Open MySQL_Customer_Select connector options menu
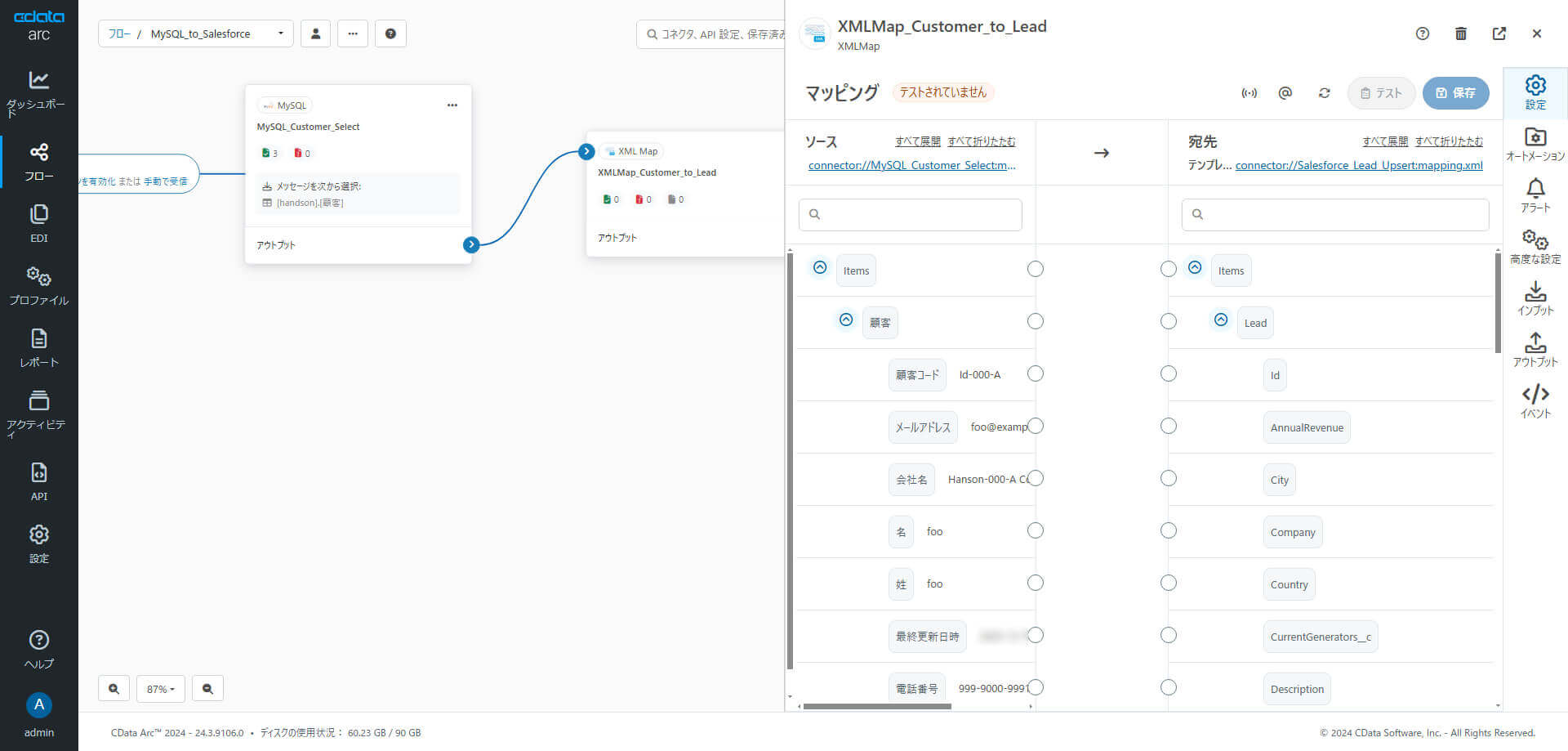 pyautogui.click(x=452, y=105)
